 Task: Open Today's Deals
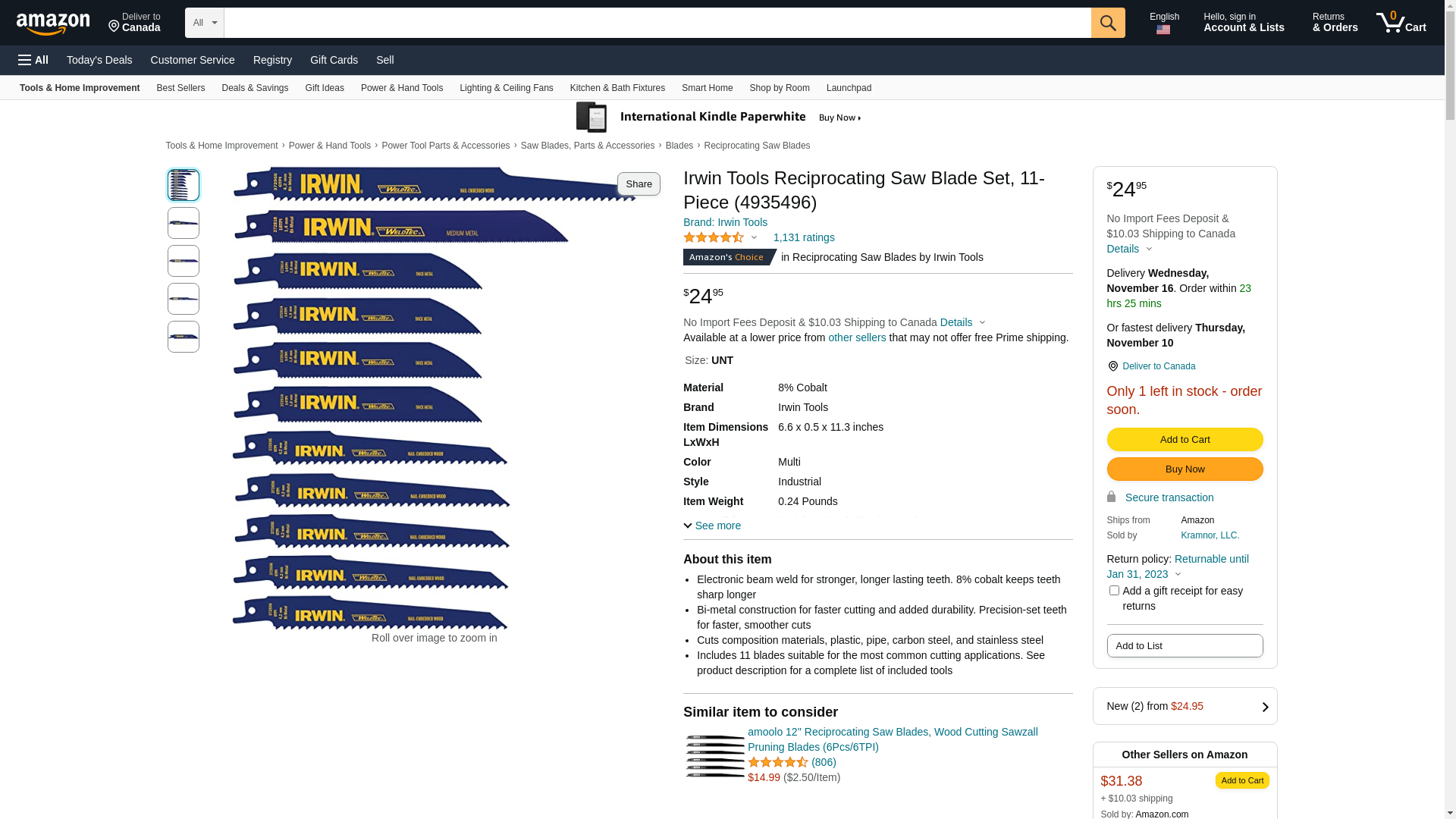point(99,60)
